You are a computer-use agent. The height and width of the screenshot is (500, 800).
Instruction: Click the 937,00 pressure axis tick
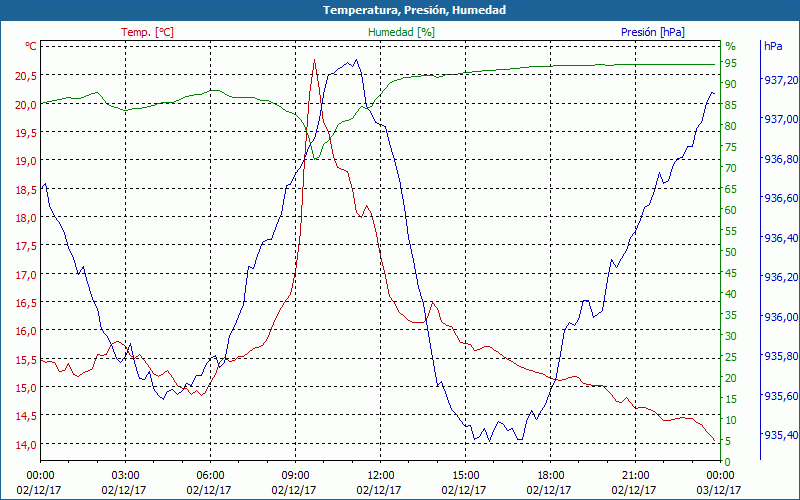tap(781, 119)
